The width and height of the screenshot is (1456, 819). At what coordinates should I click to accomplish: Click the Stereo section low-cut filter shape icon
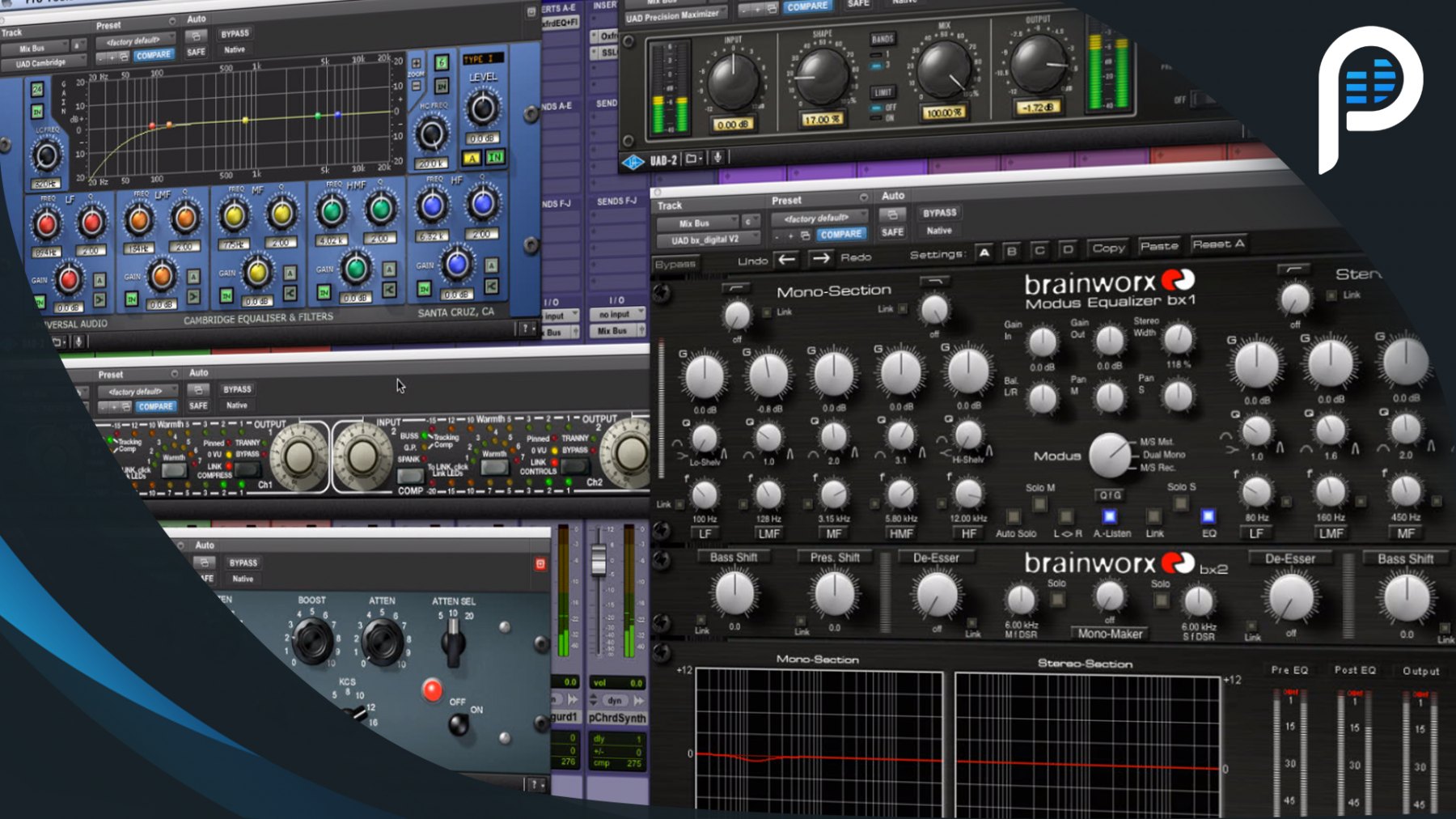tap(1293, 269)
